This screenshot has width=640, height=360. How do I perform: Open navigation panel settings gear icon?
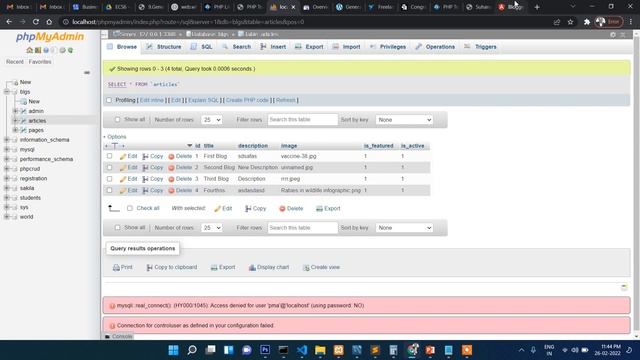62,50
